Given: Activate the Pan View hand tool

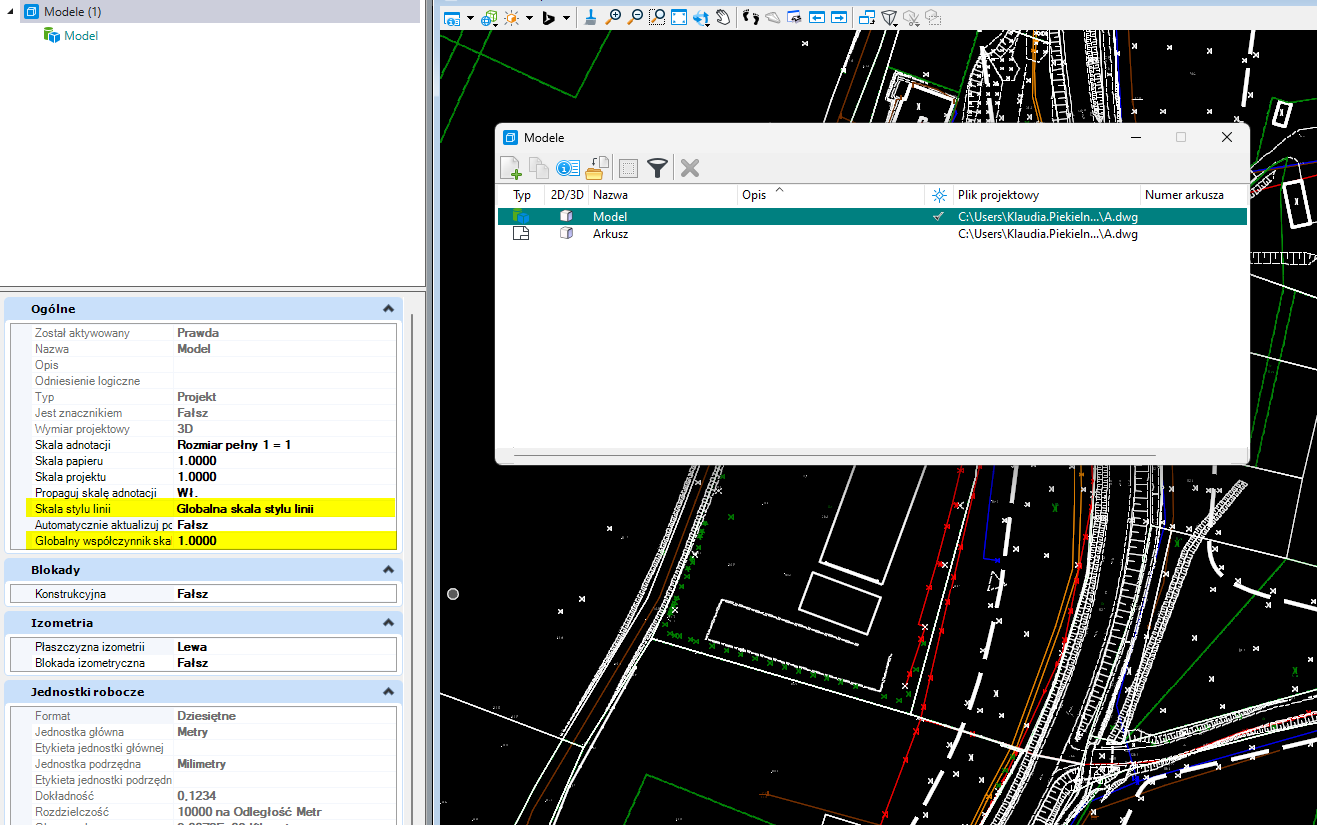Looking at the screenshot, I should click(722, 17).
